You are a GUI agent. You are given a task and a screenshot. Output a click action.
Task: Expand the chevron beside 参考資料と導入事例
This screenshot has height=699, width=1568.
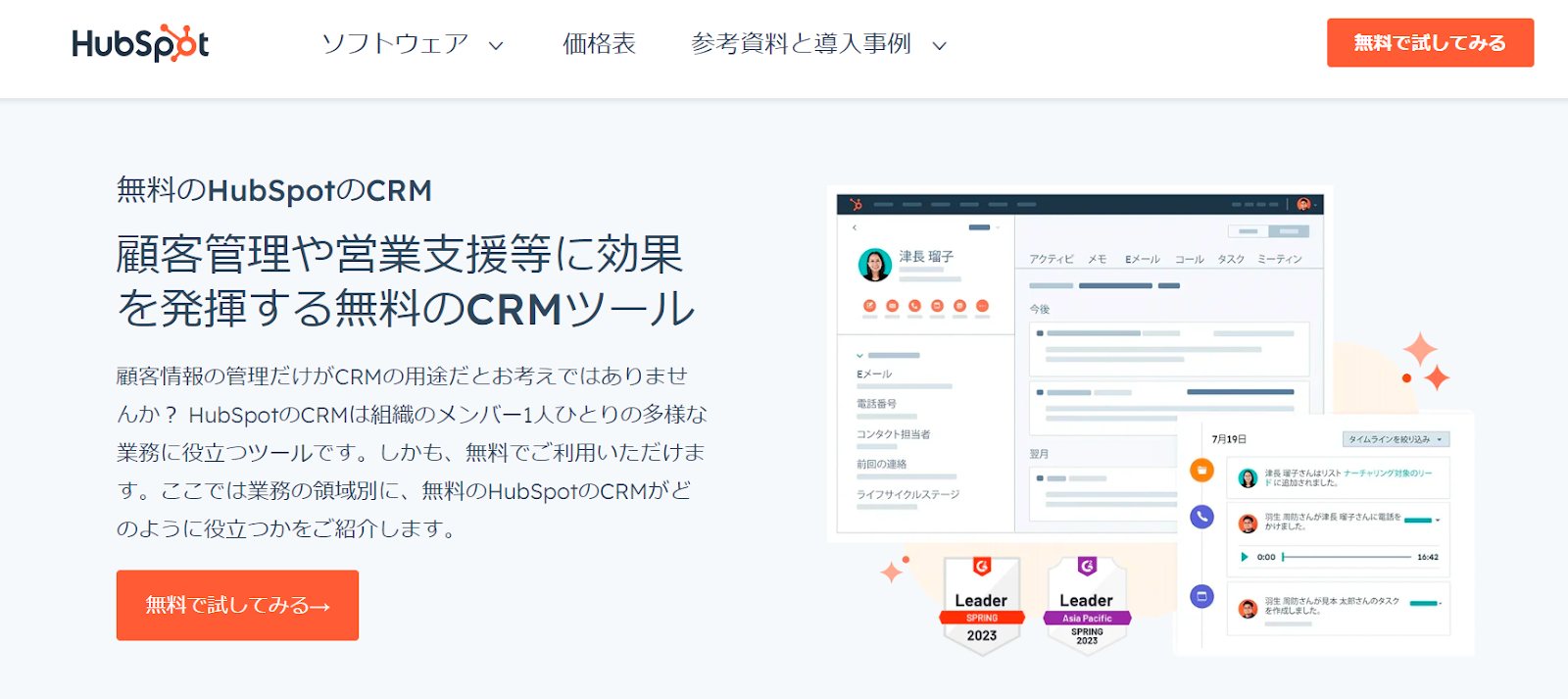point(939,45)
